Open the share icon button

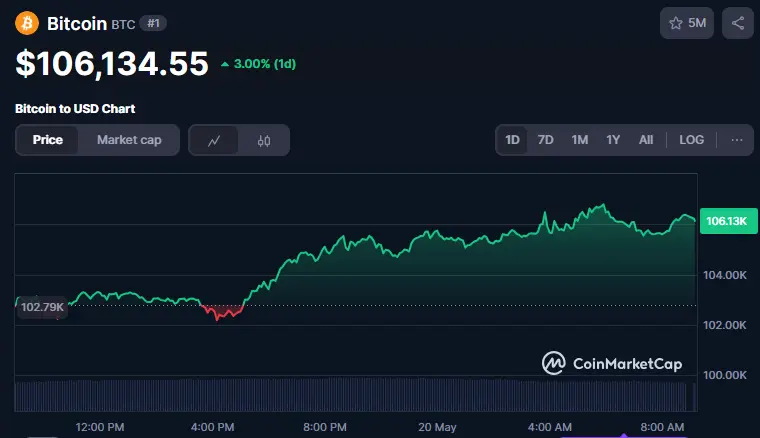pyautogui.click(x=738, y=23)
